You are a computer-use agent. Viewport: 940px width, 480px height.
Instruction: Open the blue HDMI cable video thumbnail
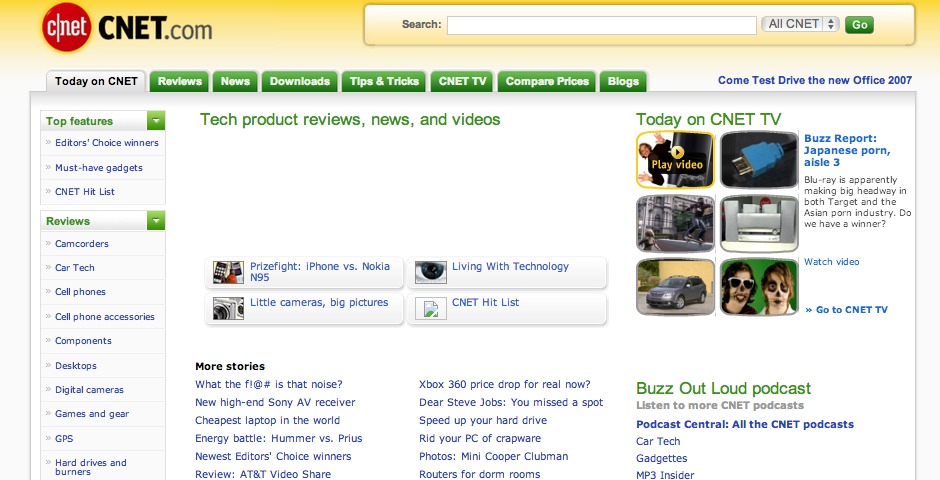coord(759,159)
